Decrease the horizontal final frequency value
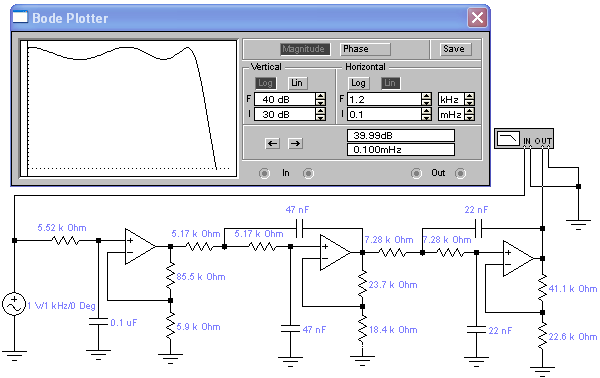Image resolution: width=600 pixels, height=378 pixels. click(426, 103)
